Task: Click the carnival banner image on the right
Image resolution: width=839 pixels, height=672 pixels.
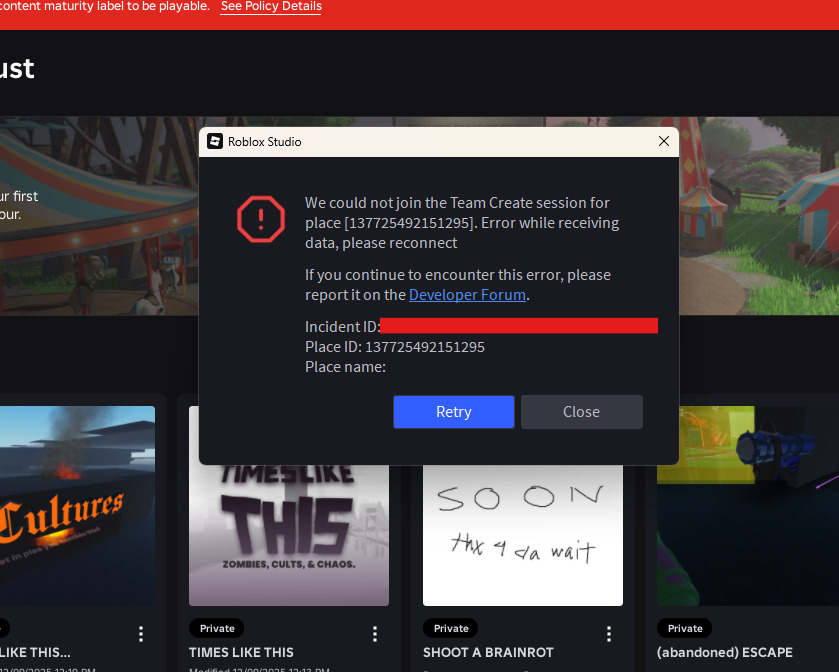Action: 759,216
